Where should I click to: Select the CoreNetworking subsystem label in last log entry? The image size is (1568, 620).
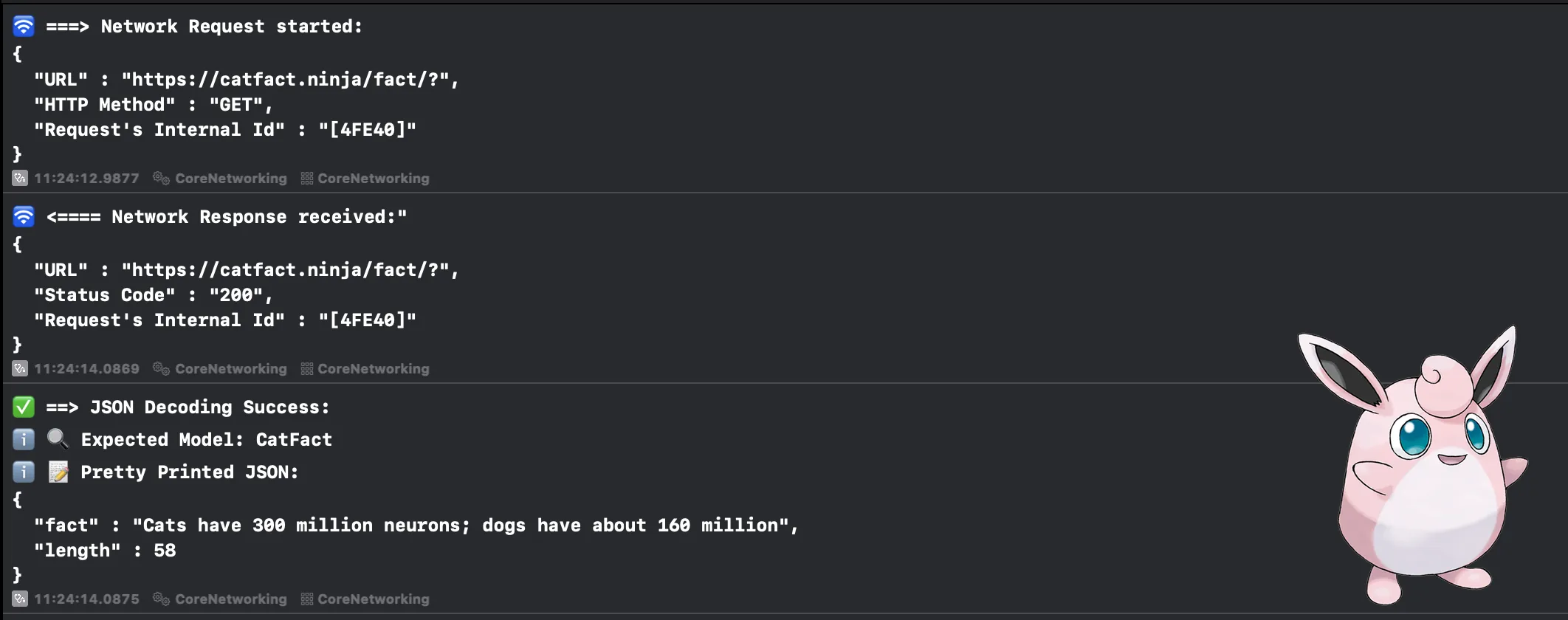click(x=231, y=599)
